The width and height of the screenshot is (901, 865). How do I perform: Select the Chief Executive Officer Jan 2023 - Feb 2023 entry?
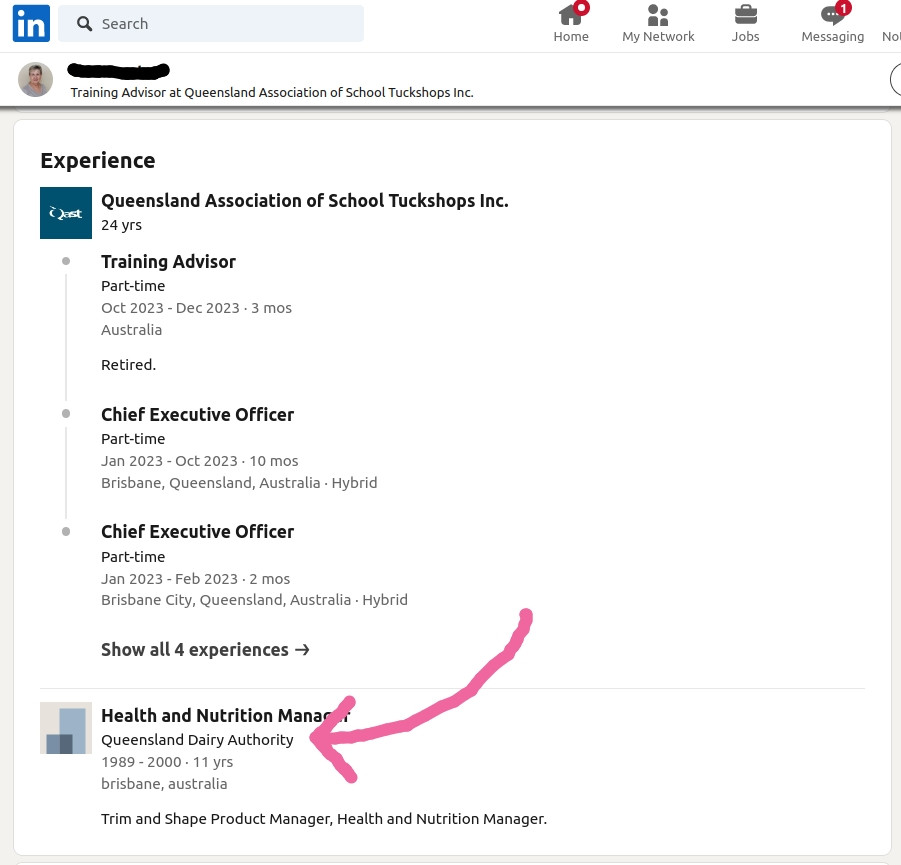tap(198, 532)
